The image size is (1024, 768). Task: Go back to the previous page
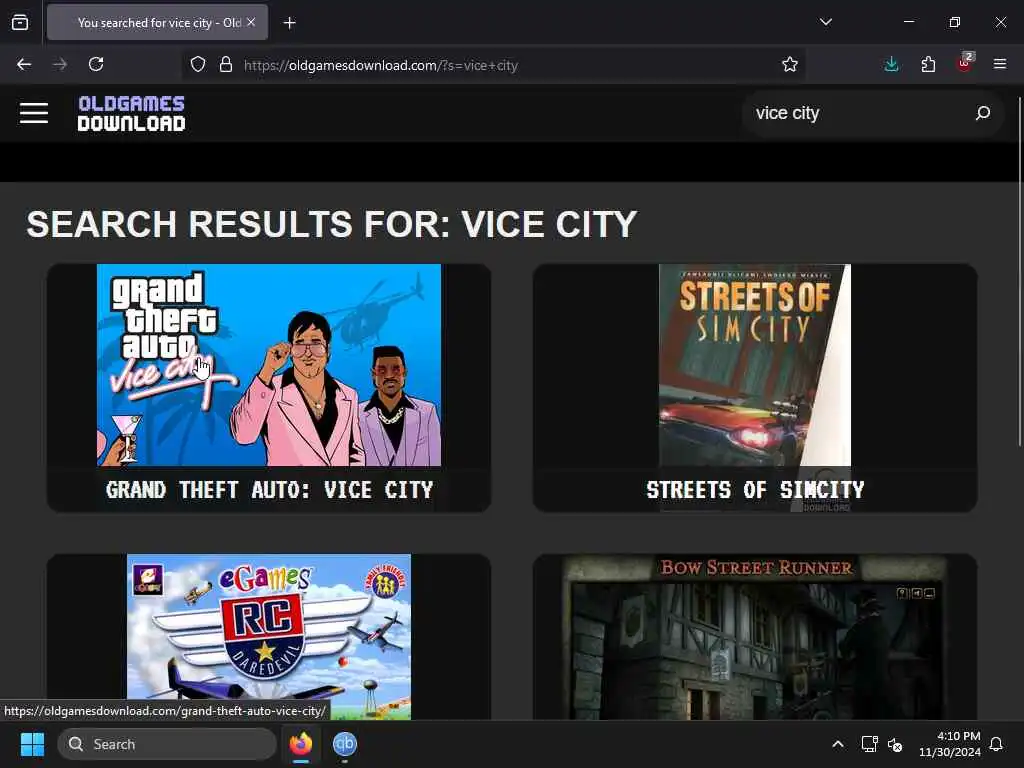[24, 64]
